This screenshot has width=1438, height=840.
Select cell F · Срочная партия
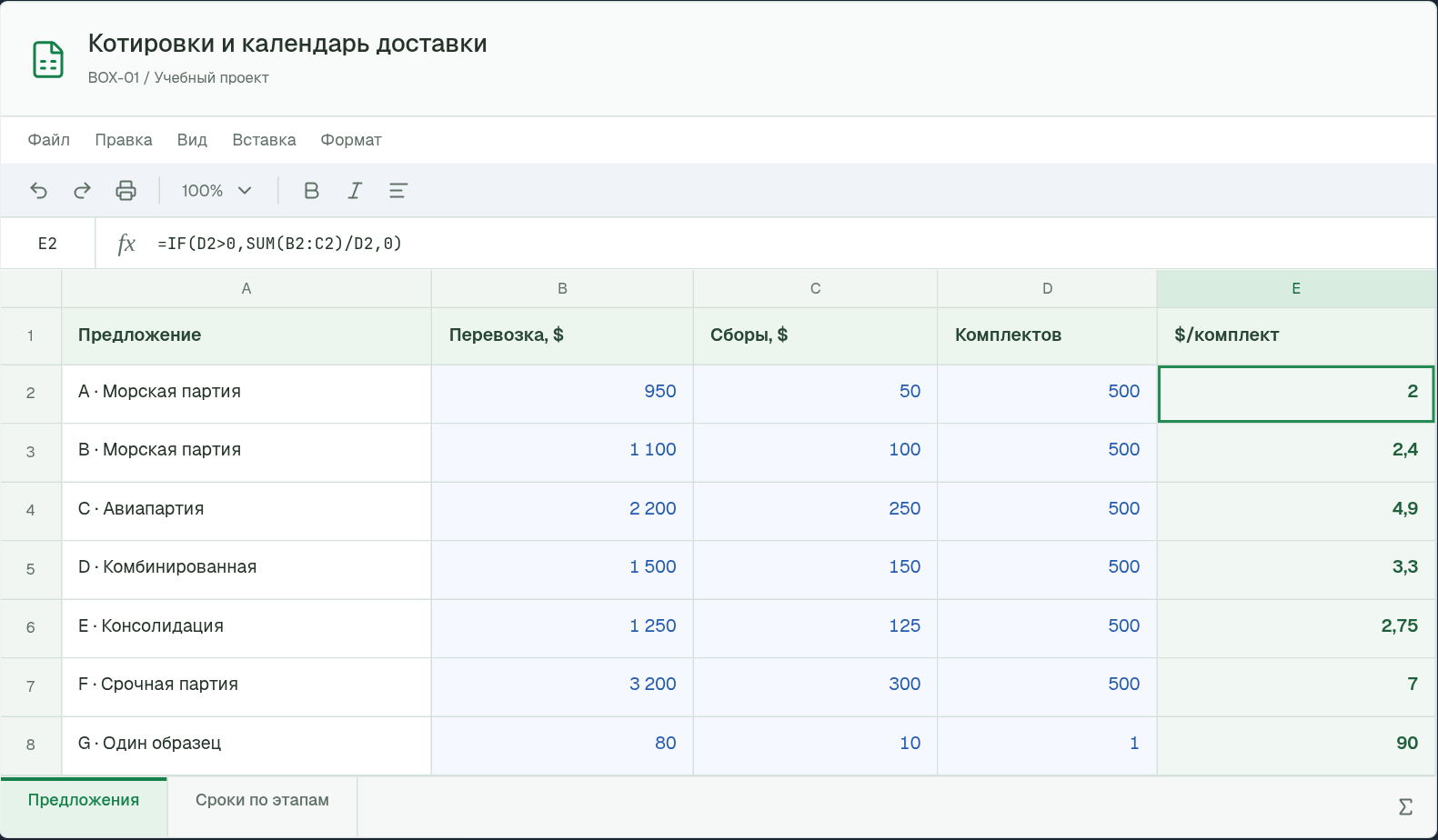246,685
